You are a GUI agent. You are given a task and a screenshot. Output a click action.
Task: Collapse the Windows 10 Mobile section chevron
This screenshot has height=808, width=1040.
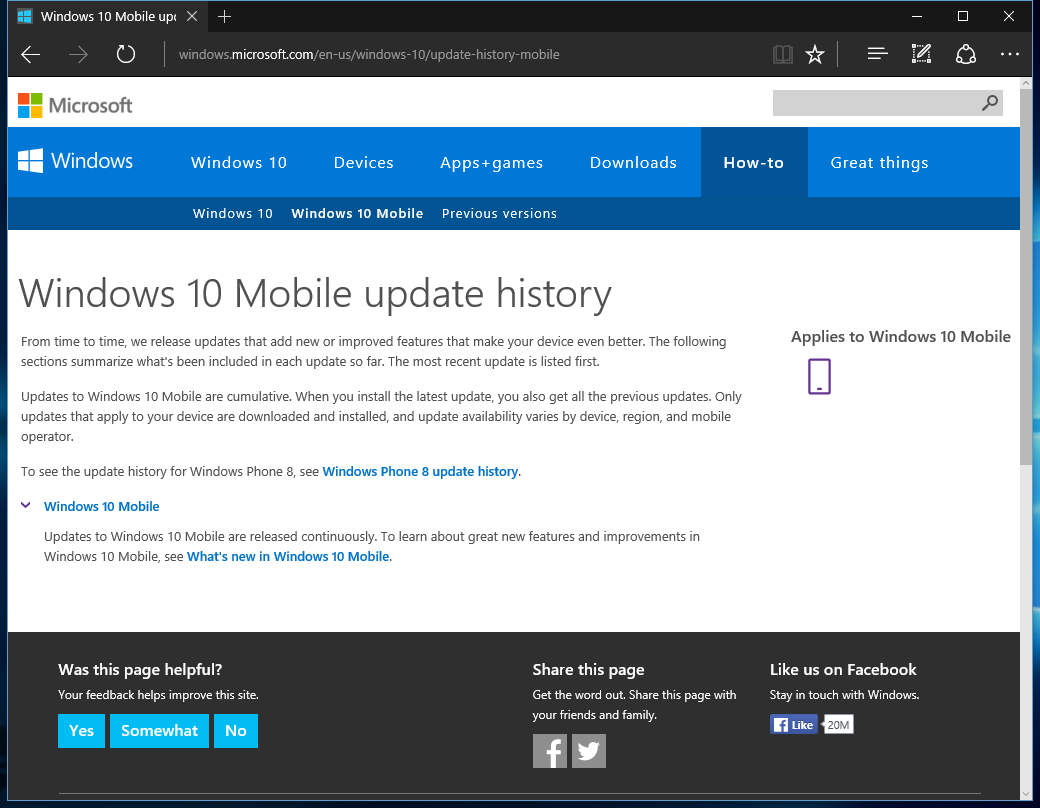pos(25,505)
